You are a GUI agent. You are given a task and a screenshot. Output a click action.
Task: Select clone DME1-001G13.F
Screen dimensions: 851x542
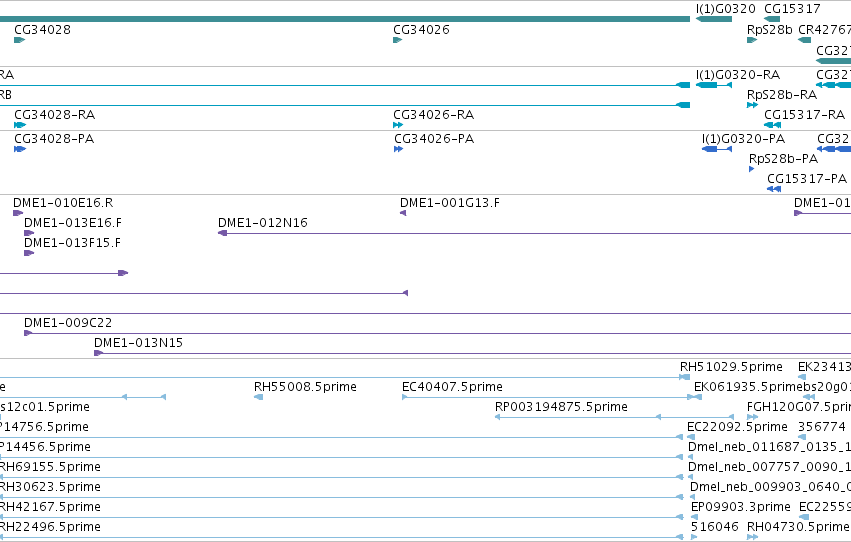450,202
